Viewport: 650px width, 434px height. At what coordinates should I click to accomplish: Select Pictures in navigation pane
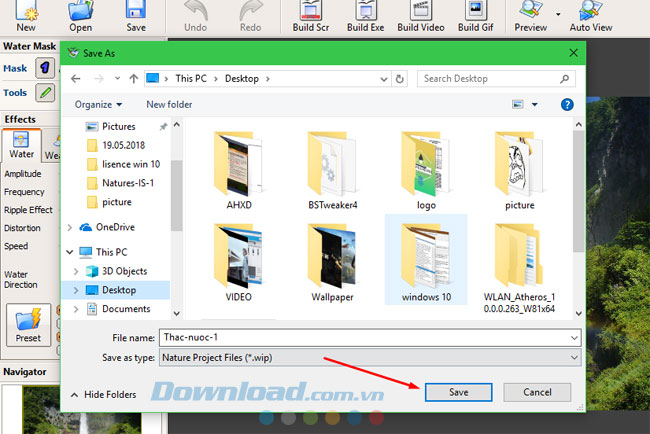coord(119,126)
